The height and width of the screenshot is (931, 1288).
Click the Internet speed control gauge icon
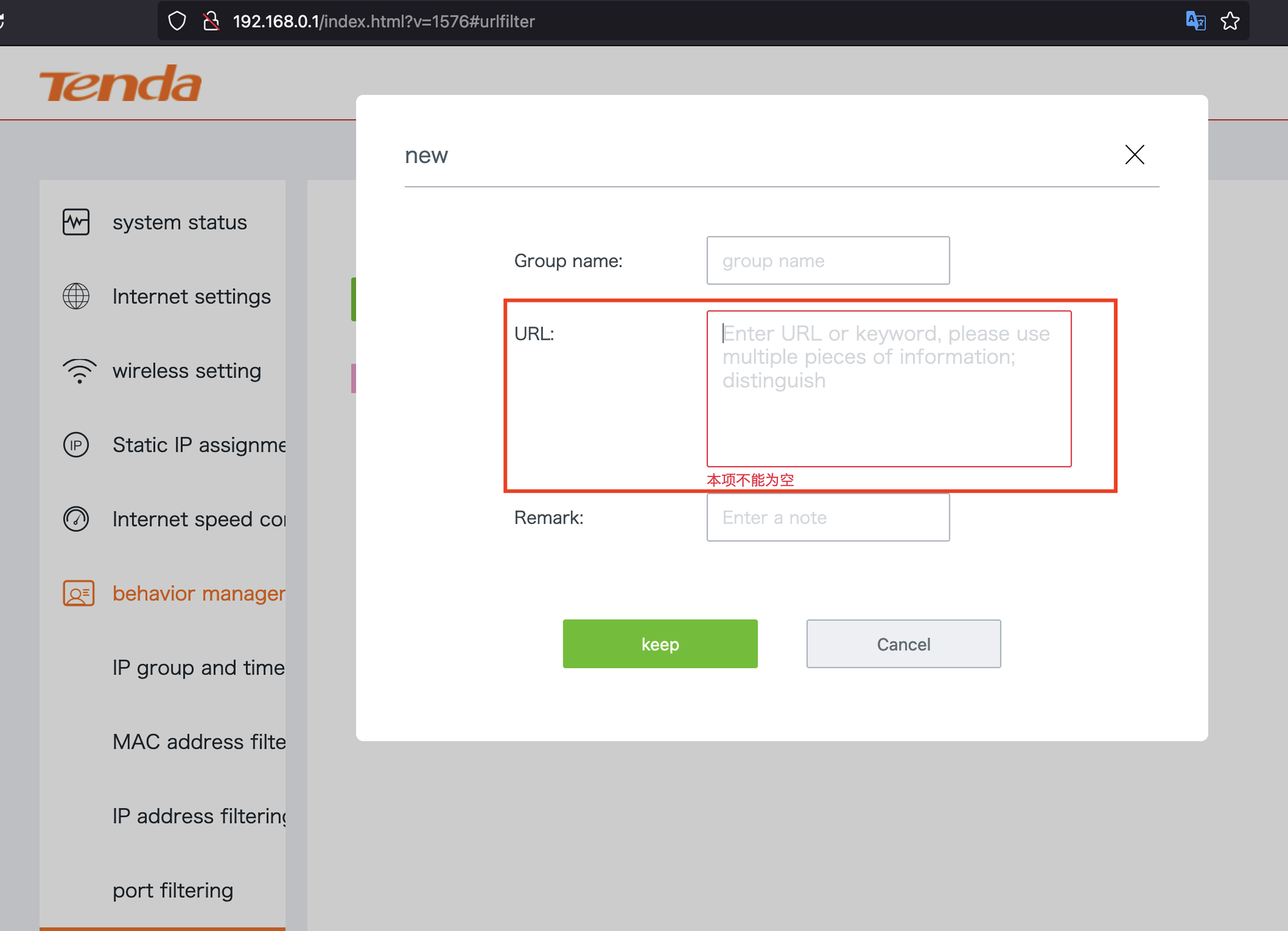click(76, 519)
